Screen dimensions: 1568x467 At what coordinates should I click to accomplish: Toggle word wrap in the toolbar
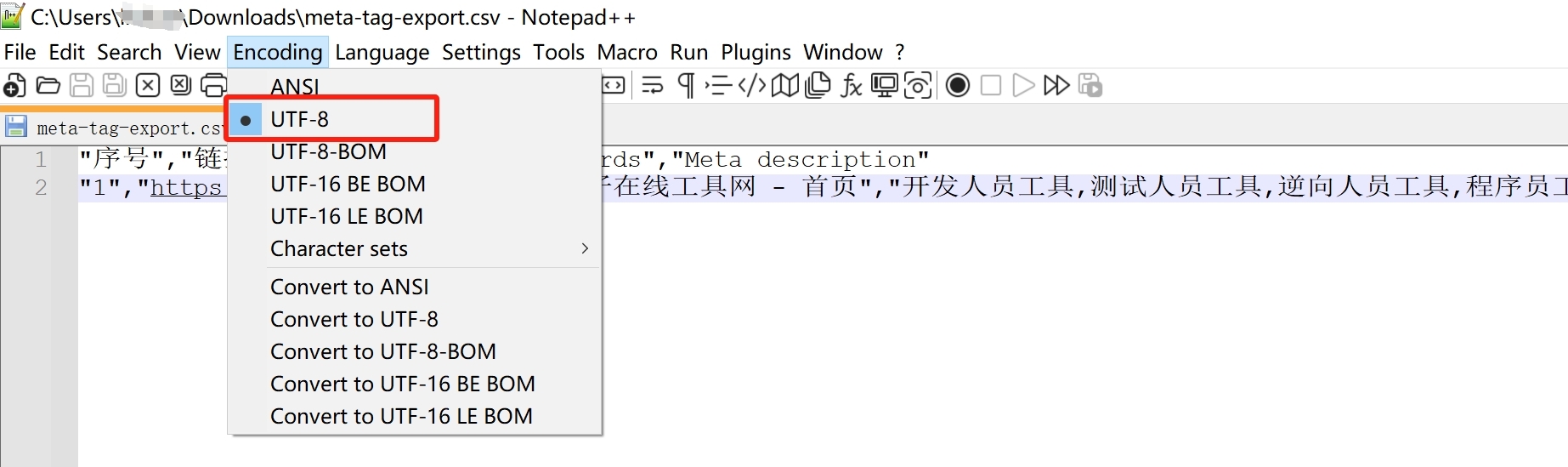[653, 86]
